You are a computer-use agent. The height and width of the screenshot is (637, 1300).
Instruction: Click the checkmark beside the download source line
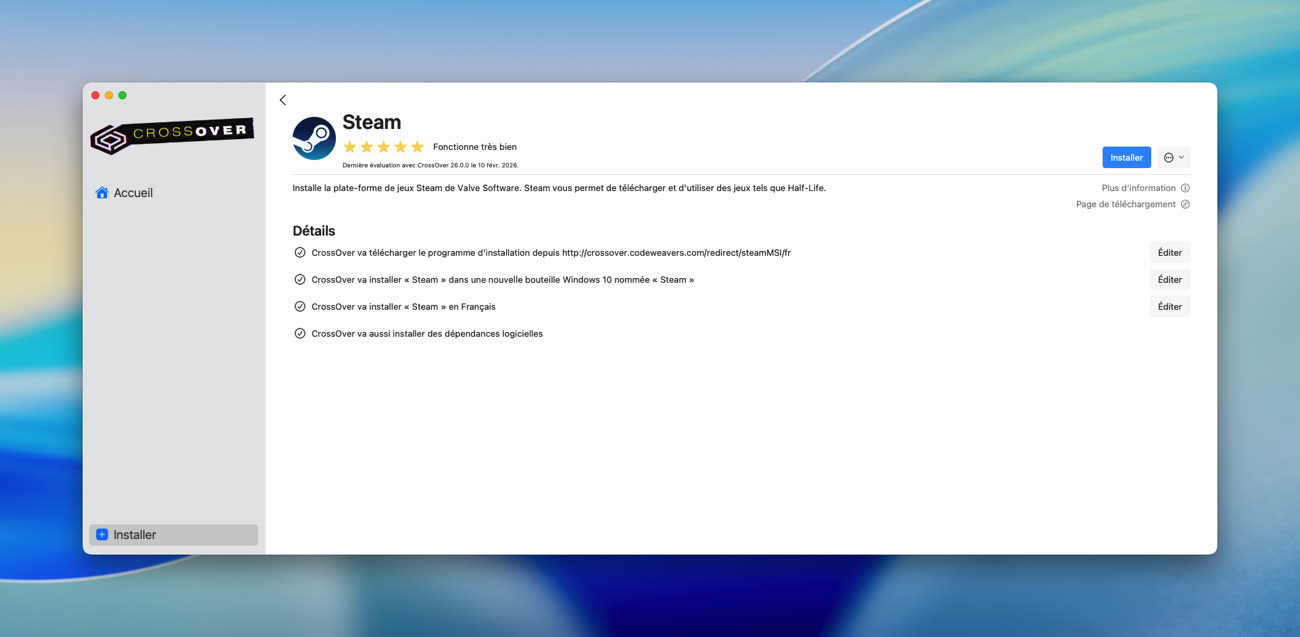pyautogui.click(x=300, y=253)
